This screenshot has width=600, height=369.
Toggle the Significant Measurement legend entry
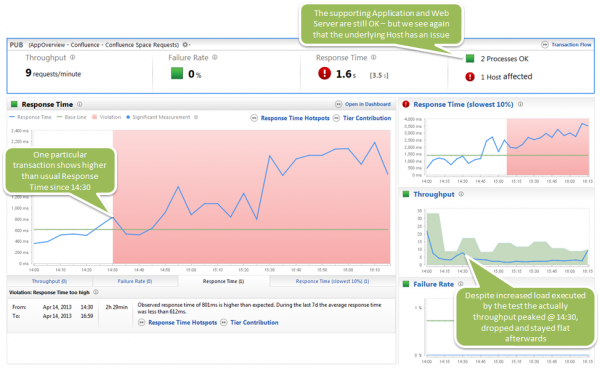158,117
